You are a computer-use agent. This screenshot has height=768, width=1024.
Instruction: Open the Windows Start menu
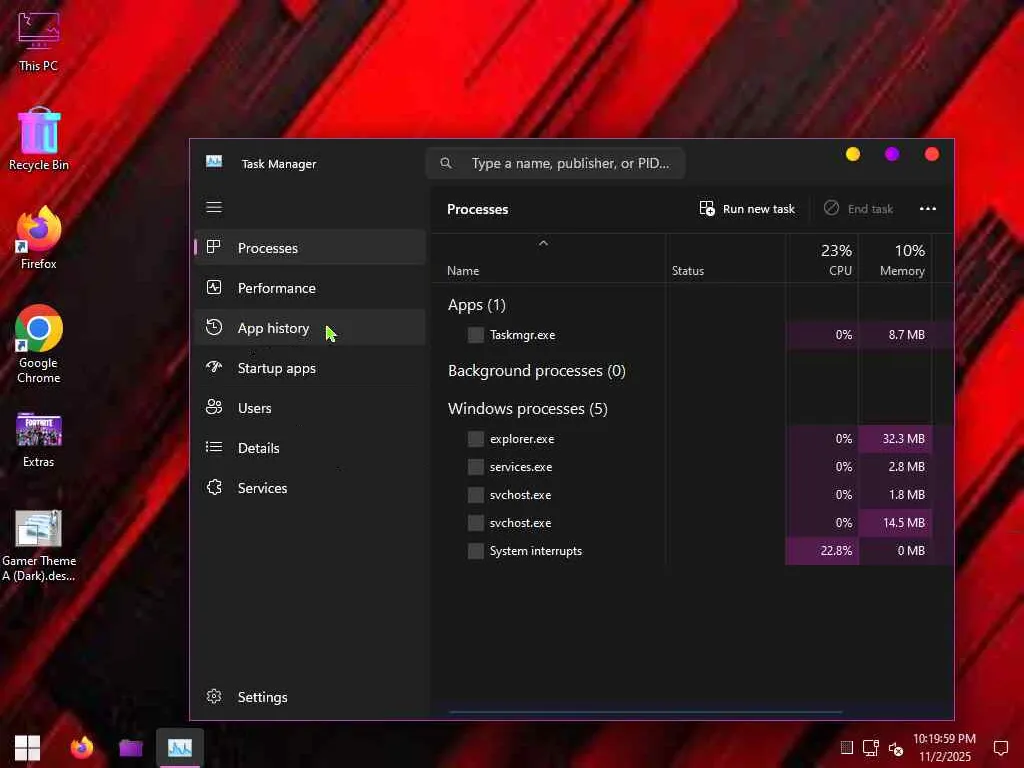tap(27, 748)
